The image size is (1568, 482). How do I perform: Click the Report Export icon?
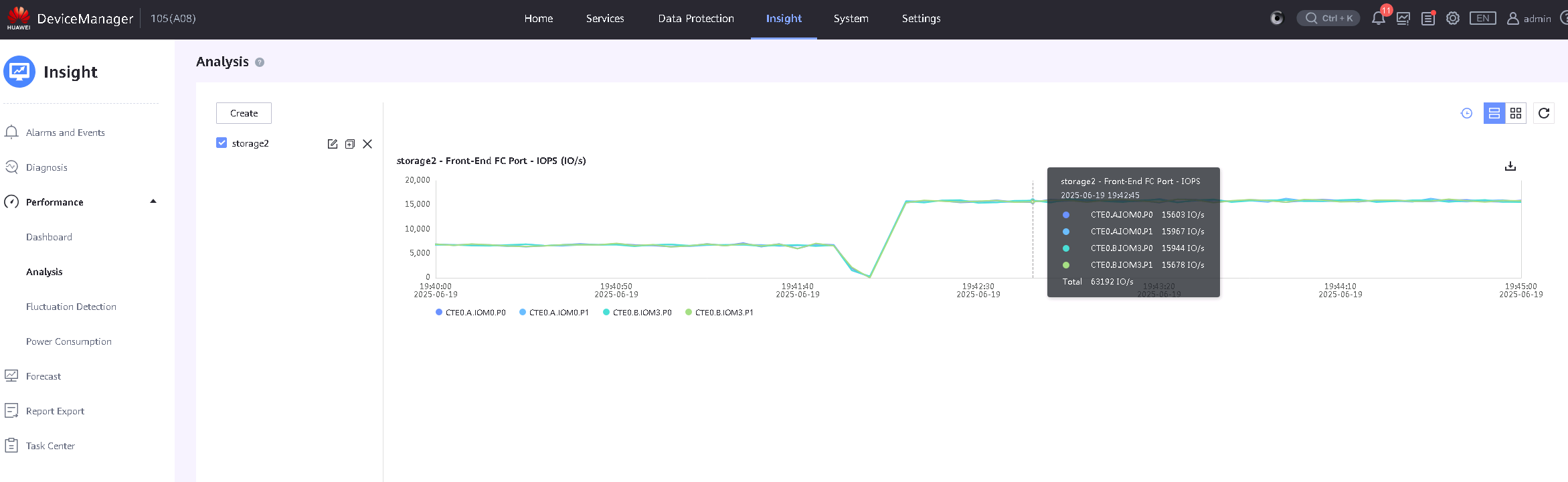coord(11,410)
